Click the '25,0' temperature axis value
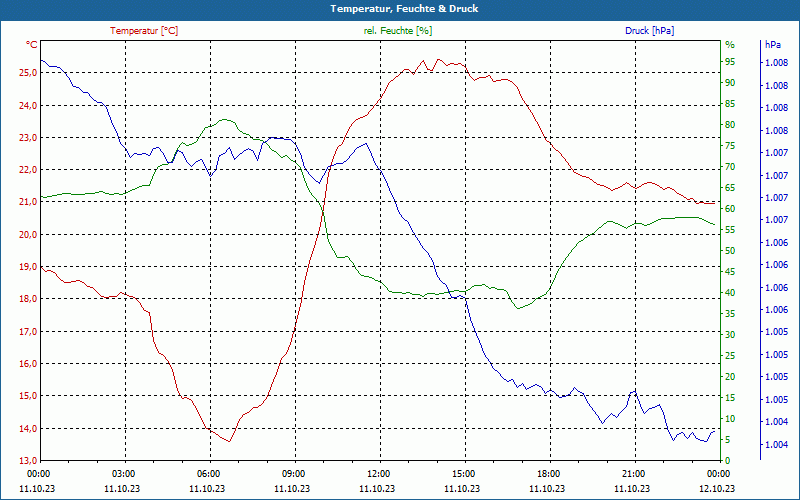Screen dimensions: 800x500 28,72
